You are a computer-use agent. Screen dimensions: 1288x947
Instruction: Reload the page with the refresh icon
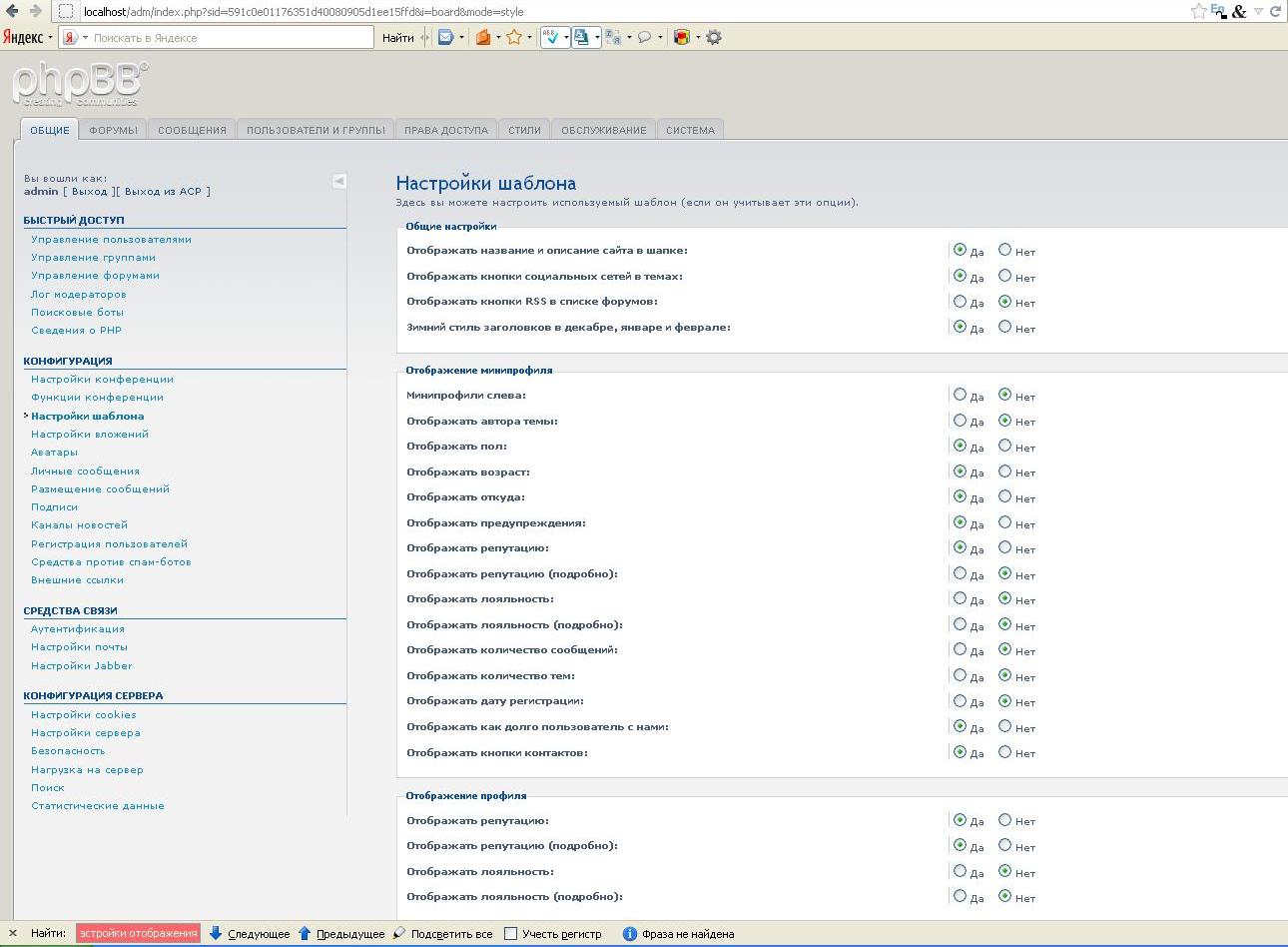pos(1275,11)
